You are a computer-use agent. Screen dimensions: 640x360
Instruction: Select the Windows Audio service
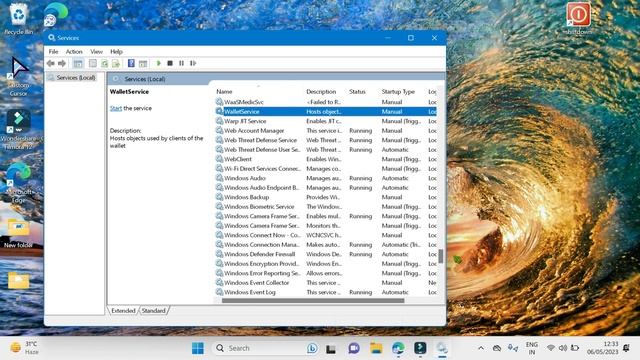pyautogui.click(x=326, y=178)
